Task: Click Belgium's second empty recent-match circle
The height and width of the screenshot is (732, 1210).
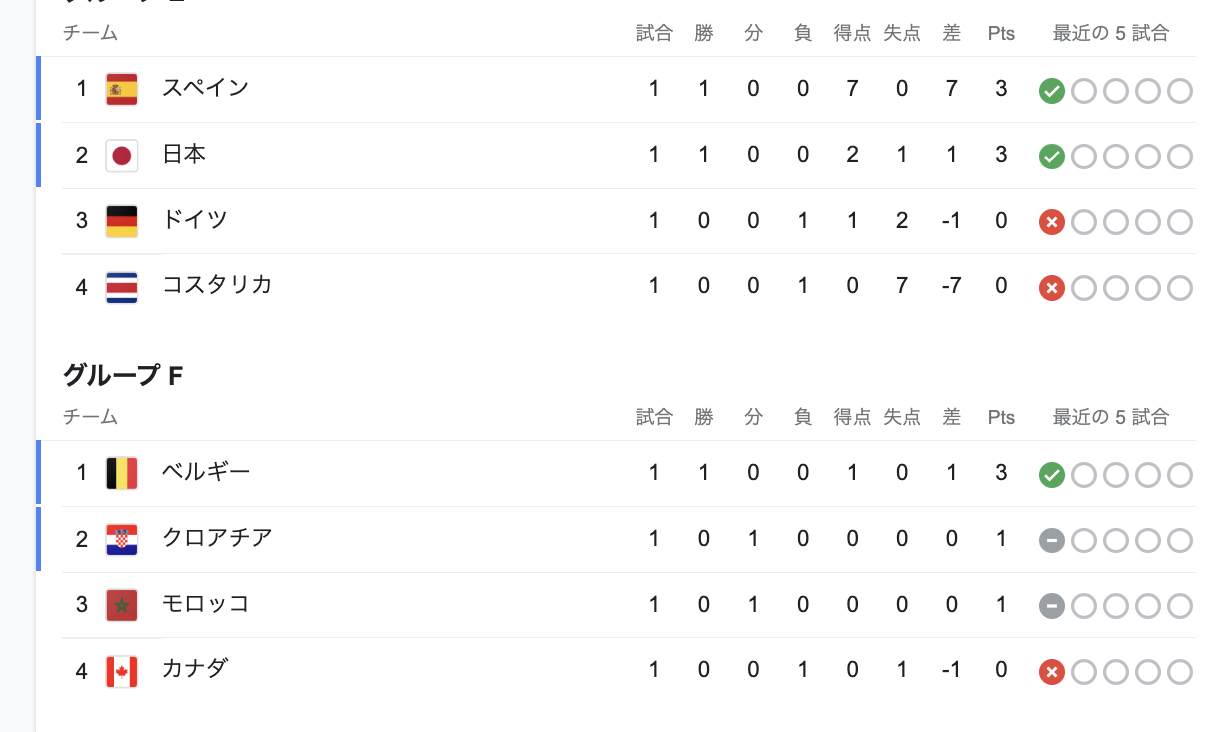Action: (1115, 475)
